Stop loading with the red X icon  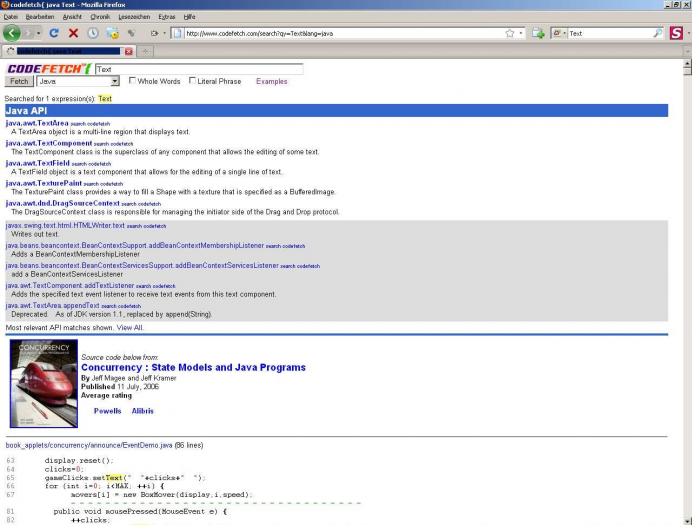[73, 33]
